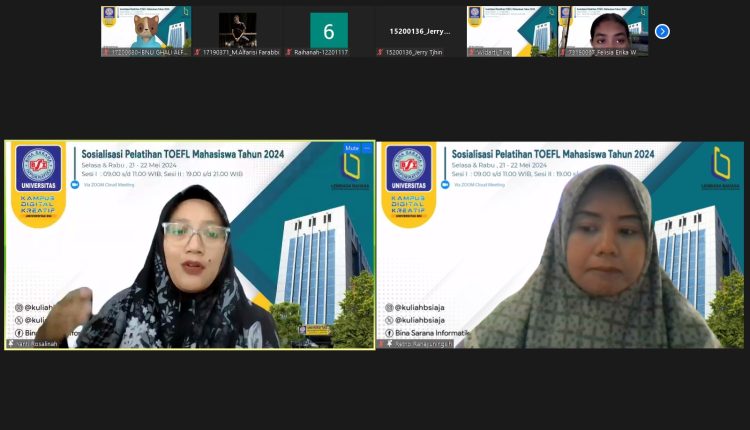Viewport: 750px width, 430px height.
Task: Click Yanti Rosalinah's active speaker video
Action: (190, 245)
